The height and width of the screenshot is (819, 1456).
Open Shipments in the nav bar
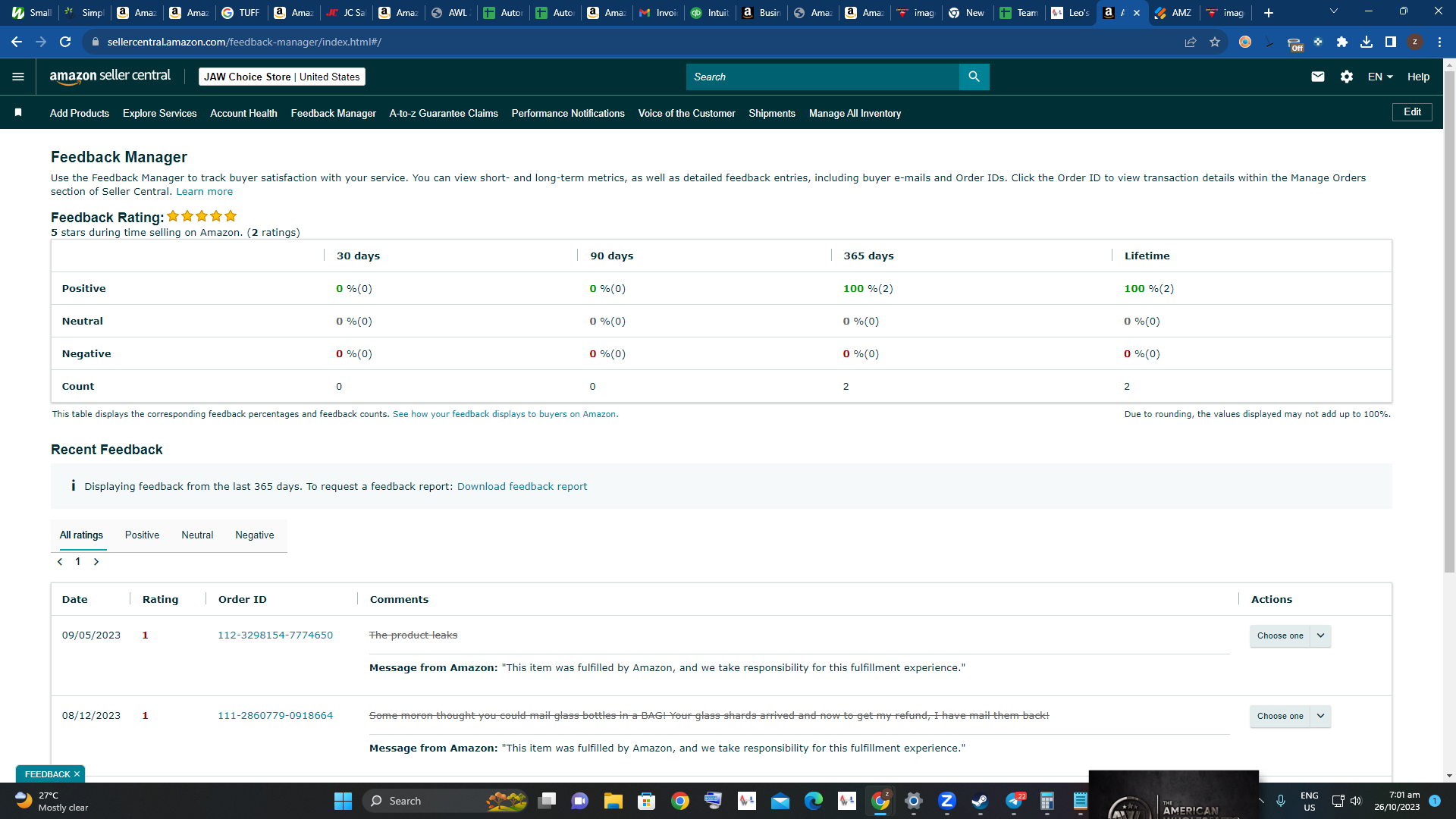pos(772,113)
